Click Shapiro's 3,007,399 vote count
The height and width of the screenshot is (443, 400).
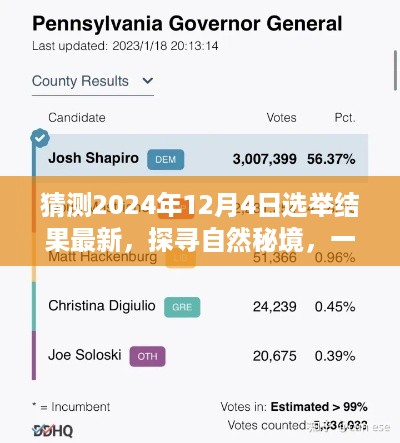click(265, 159)
